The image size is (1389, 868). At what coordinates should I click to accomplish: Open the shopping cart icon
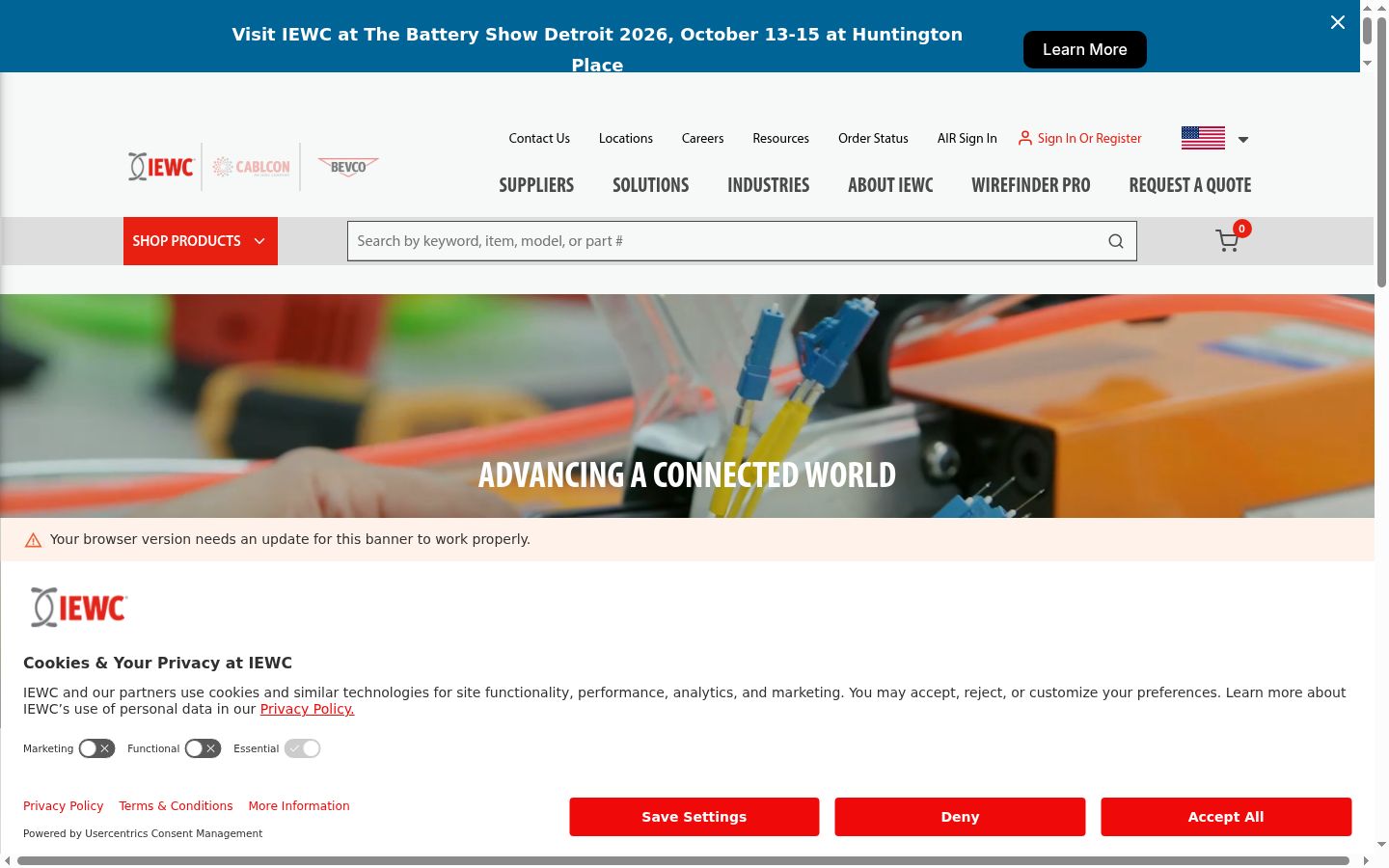click(x=1227, y=240)
